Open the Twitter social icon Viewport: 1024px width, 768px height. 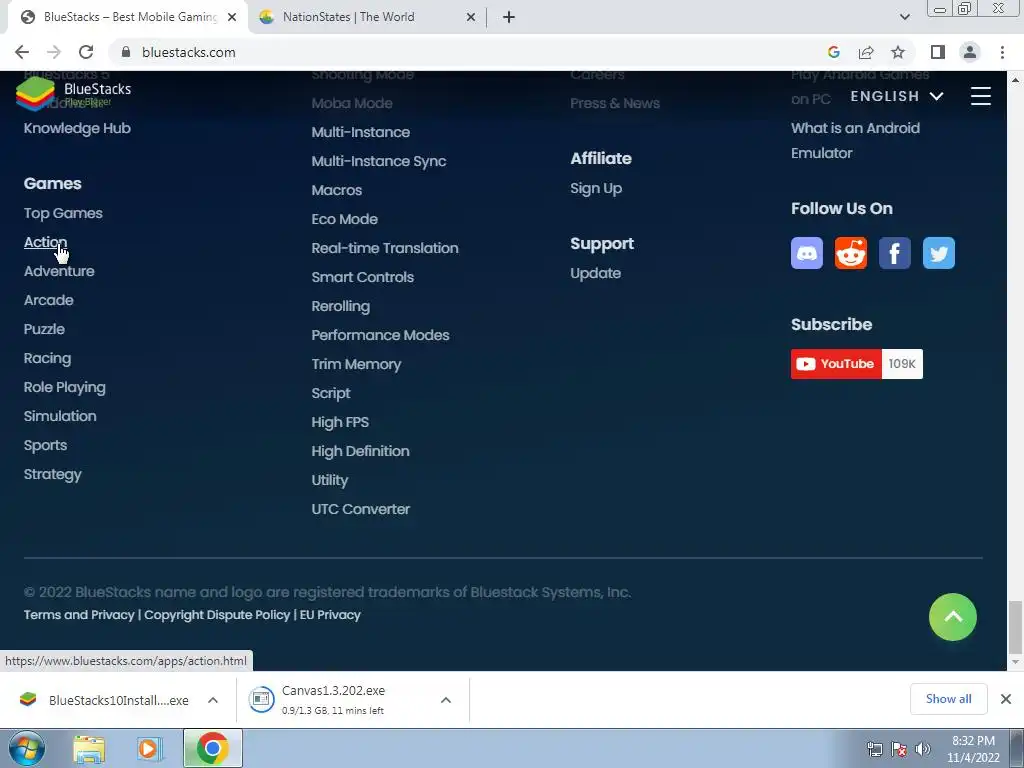pos(938,253)
